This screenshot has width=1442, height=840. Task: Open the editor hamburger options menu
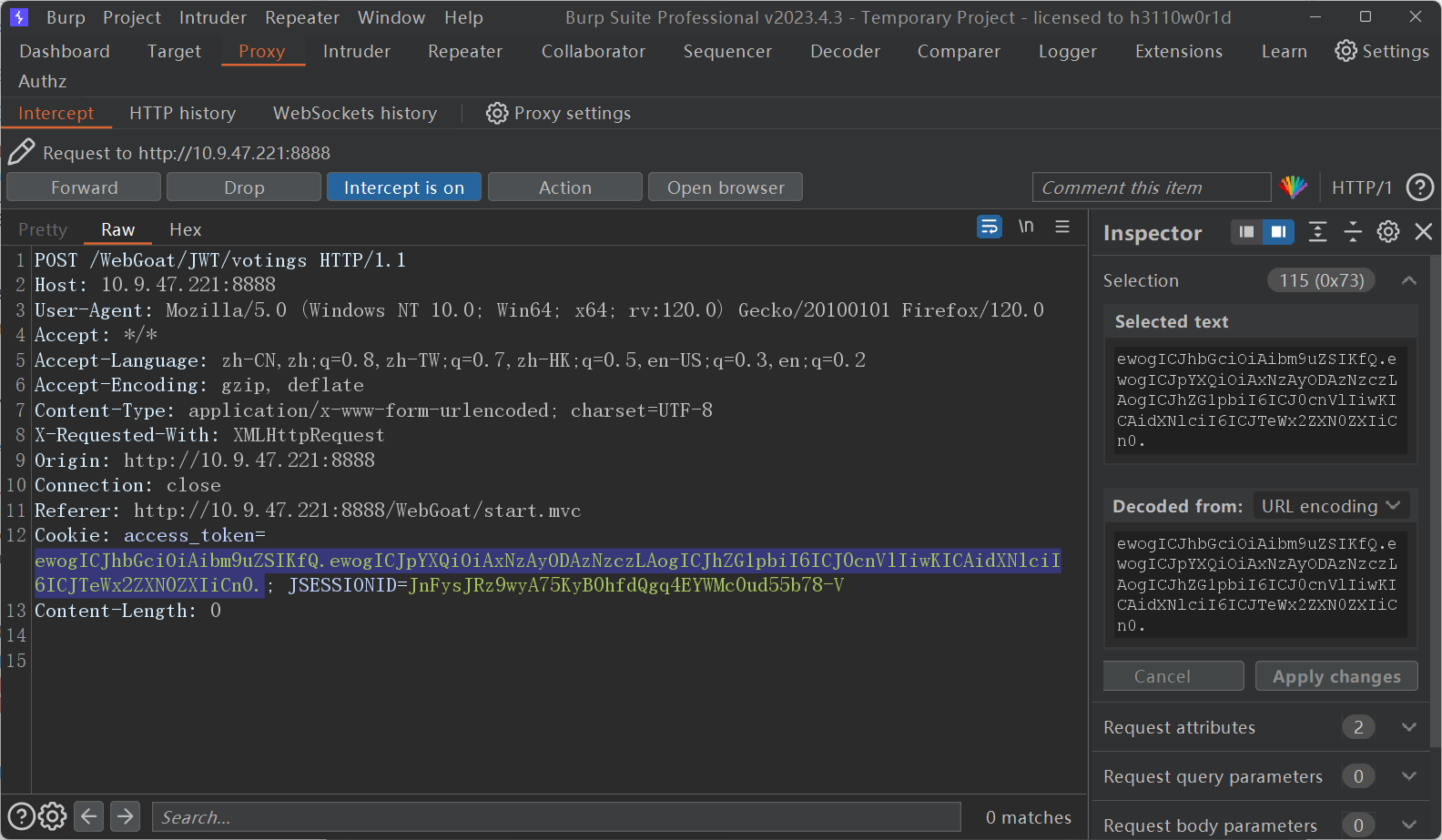(x=1062, y=227)
